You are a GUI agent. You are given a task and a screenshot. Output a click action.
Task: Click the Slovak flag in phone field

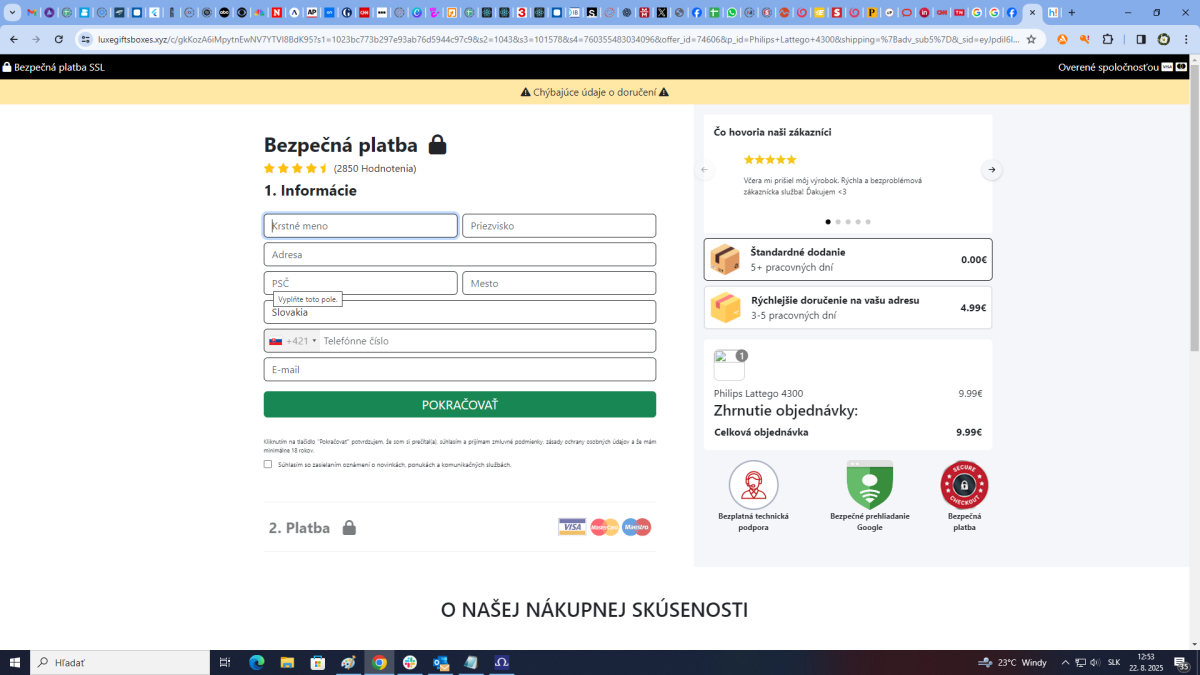(277, 340)
